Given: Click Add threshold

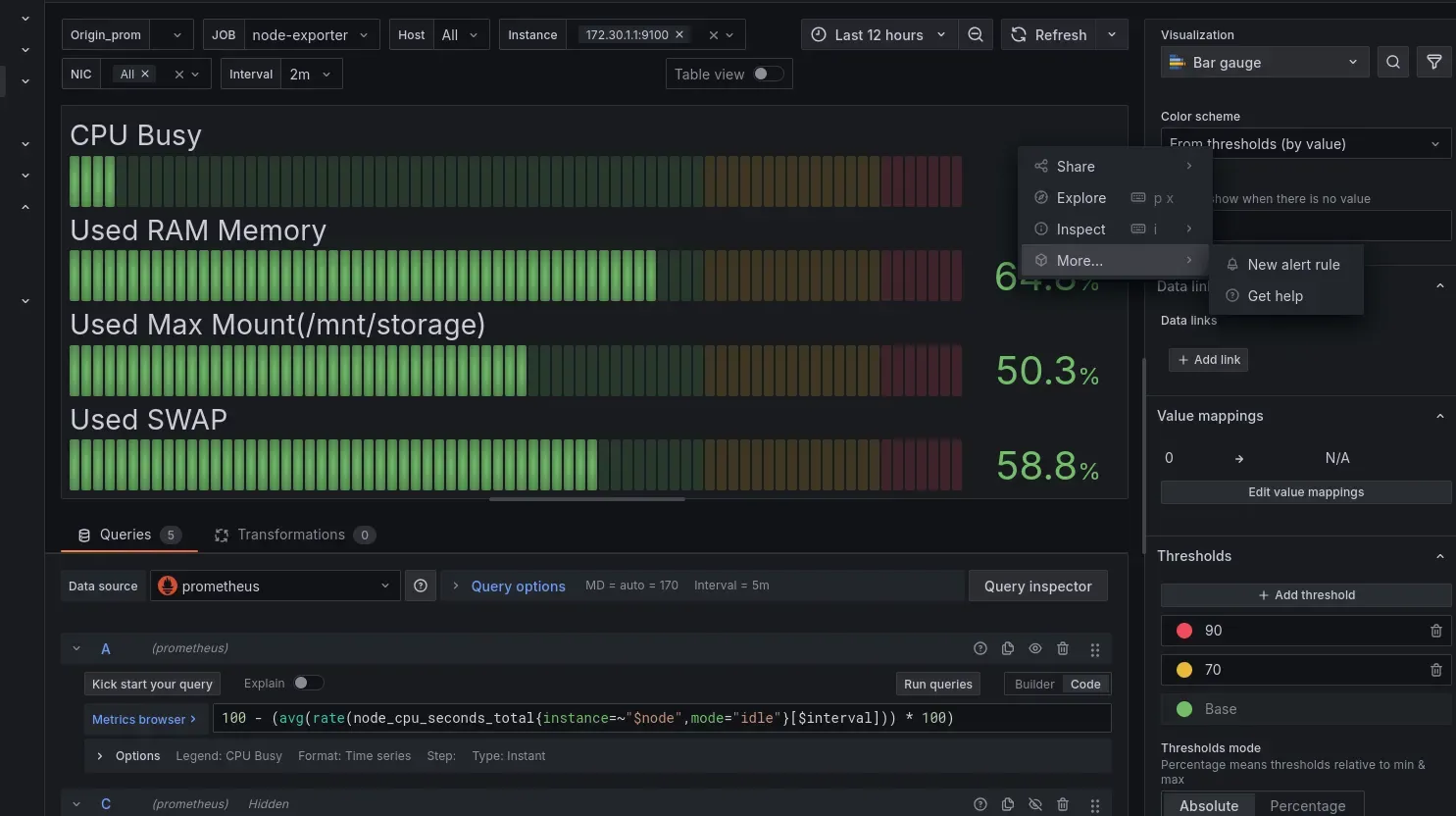Looking at the screenshot, I should click(1306, 595).
